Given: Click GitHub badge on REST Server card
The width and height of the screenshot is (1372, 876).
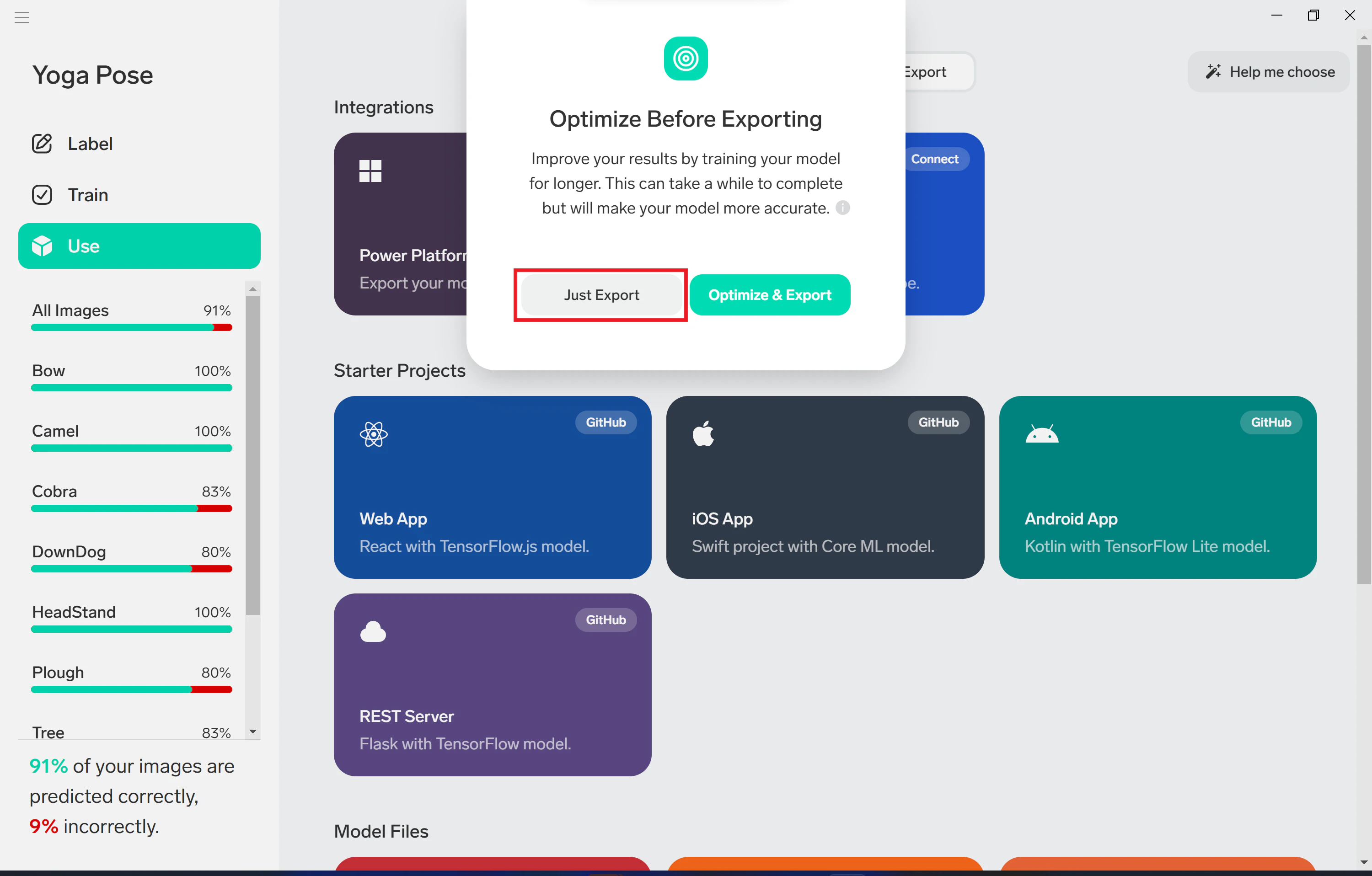Looking at the screenshot, I should (606, 620).
